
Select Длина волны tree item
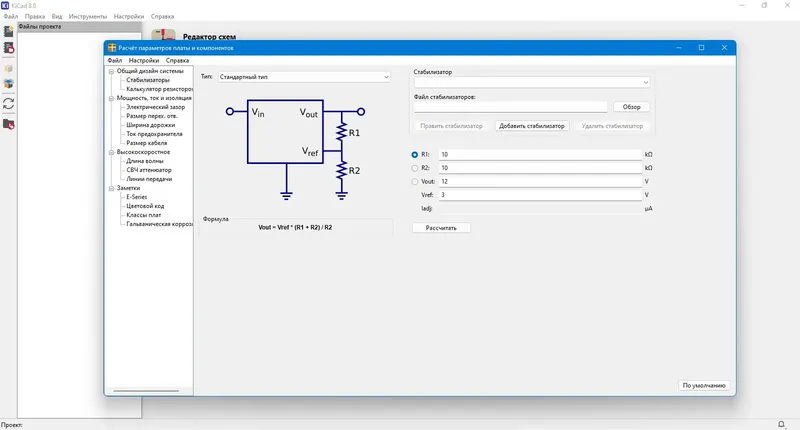click(145, 161)
